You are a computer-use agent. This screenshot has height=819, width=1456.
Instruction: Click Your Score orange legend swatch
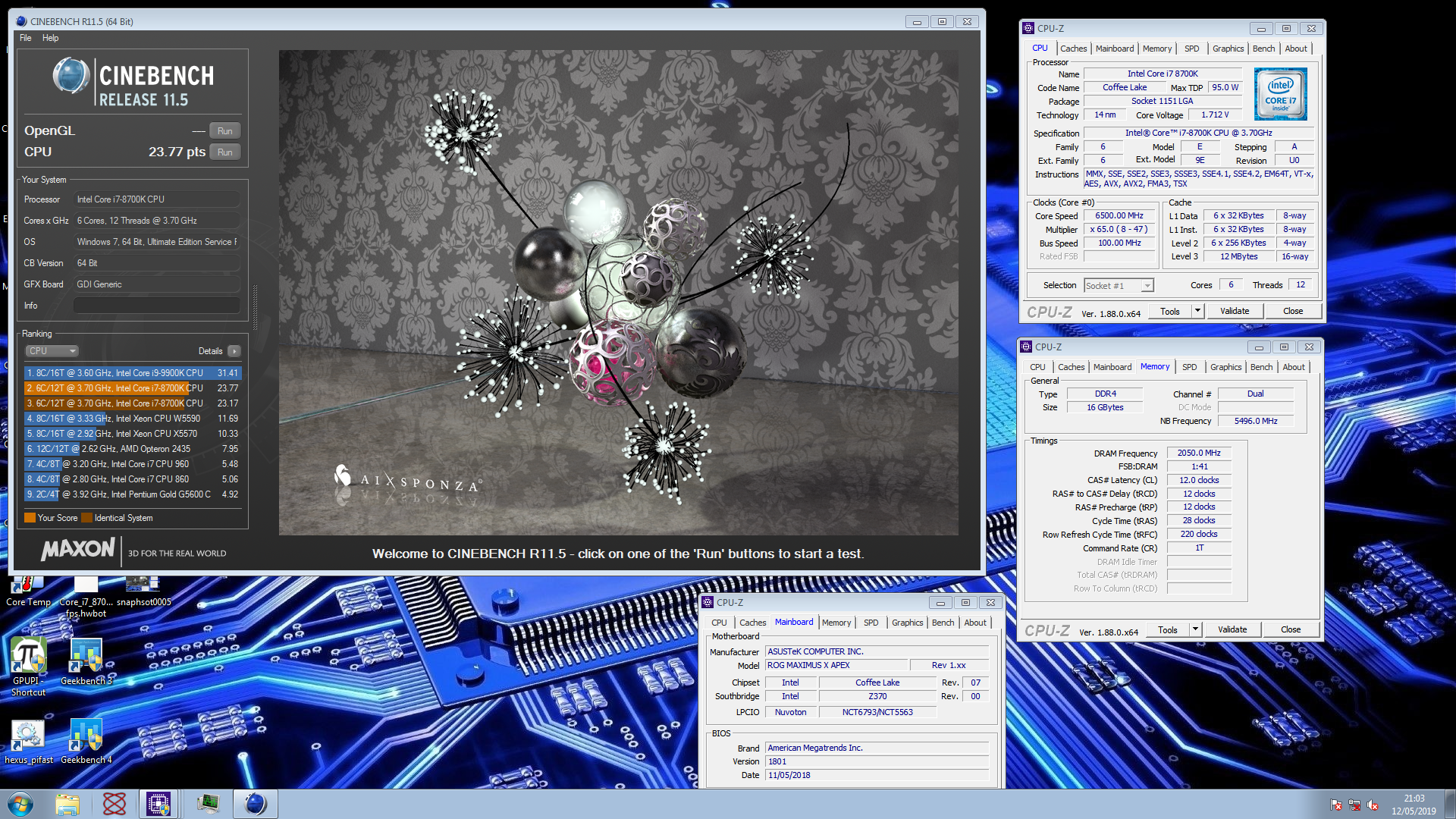click(30, 518)
